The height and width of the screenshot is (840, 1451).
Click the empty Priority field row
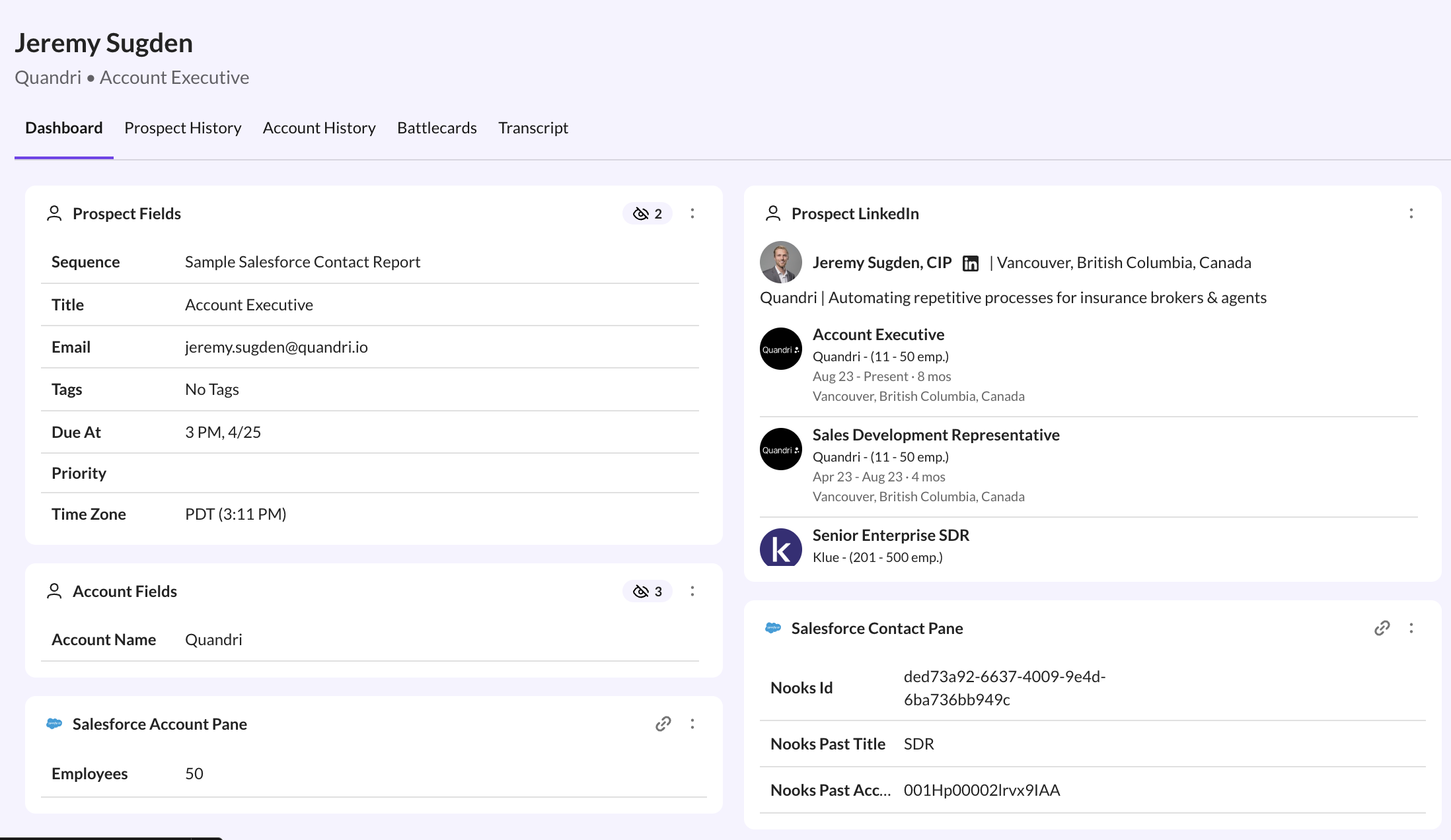coord(370,473)
